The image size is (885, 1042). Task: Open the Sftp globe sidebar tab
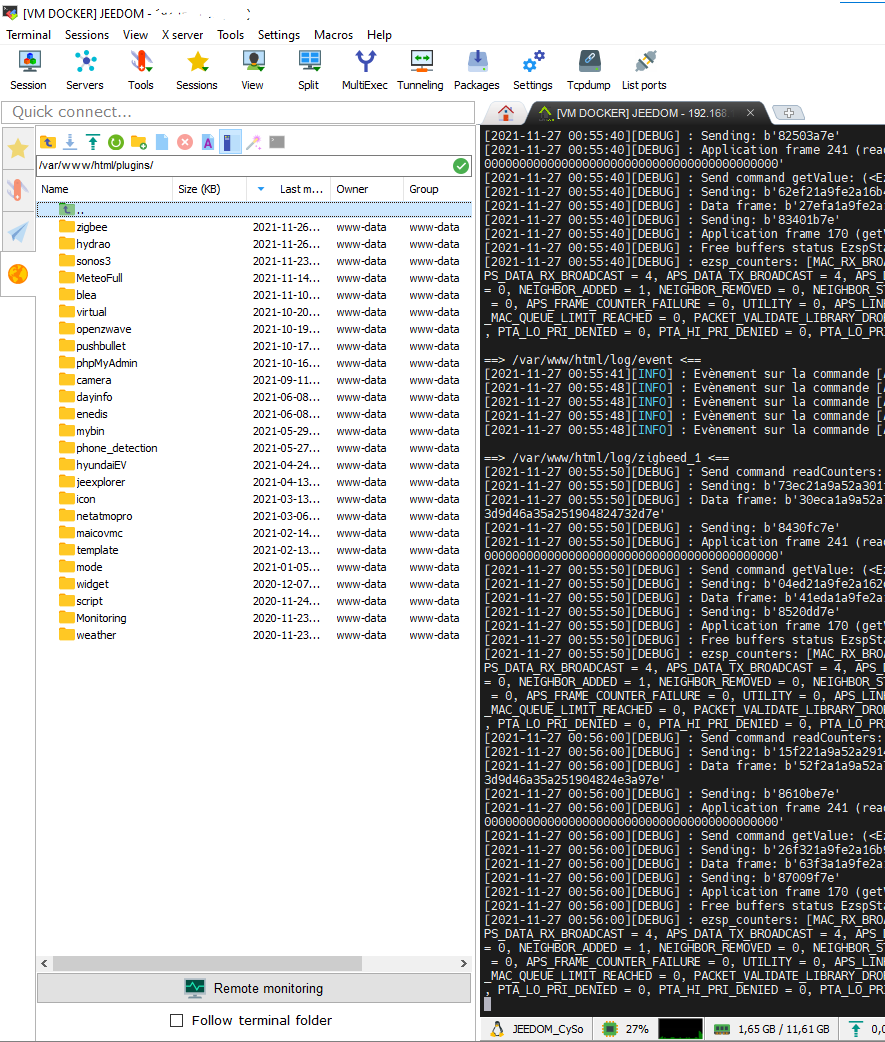[x=18, y=273]
